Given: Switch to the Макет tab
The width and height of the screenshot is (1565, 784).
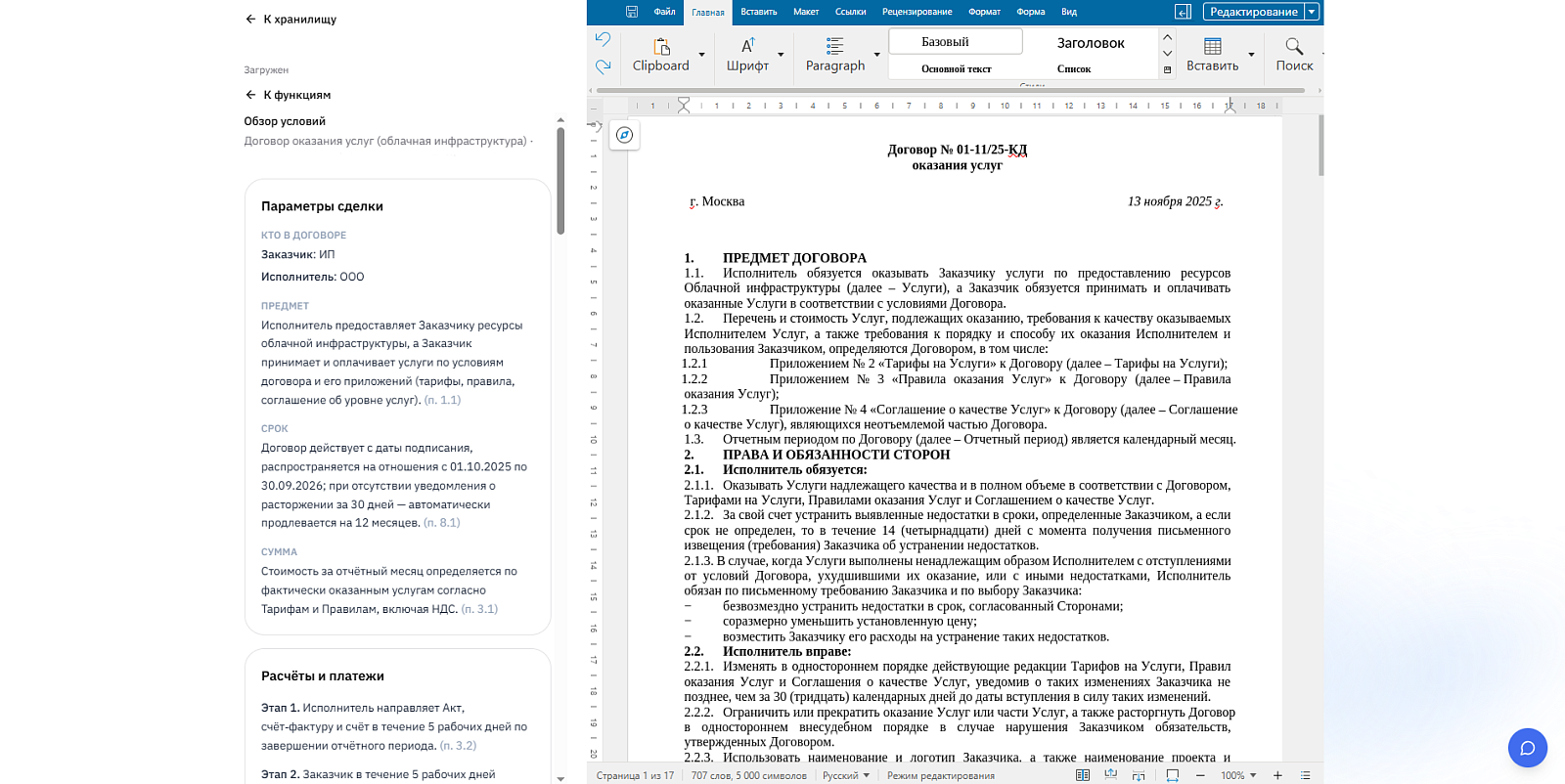Looking at the screenshot, I should (806, 12).
